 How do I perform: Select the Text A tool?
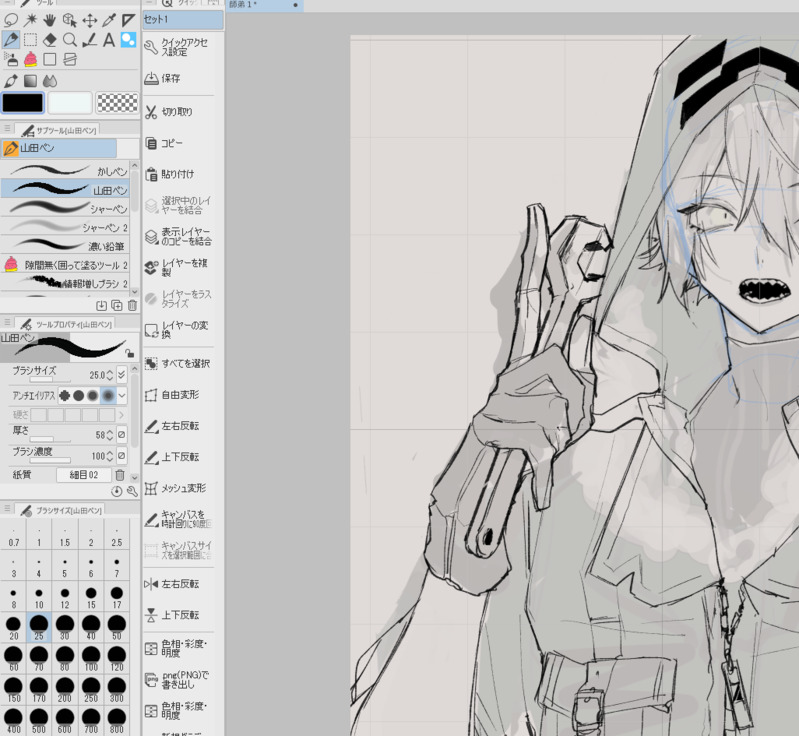[x=109, y=40]
